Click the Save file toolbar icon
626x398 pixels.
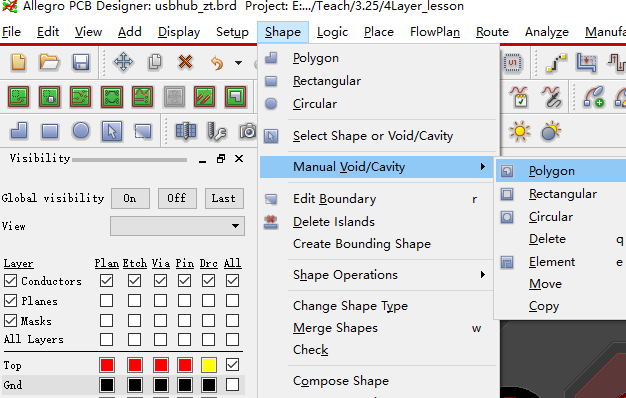[x=81, y=63]
